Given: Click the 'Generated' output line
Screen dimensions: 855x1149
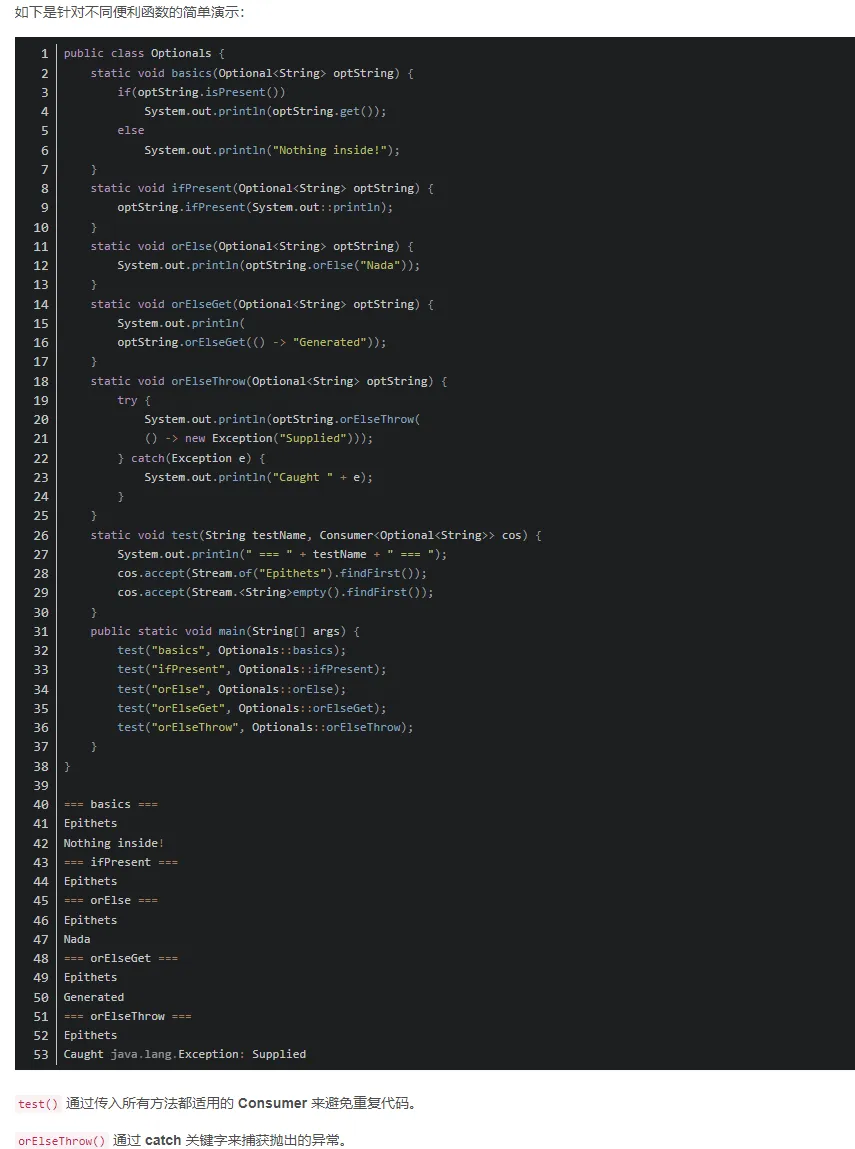Looking at the screenshot, I should [x=94, y=997].
